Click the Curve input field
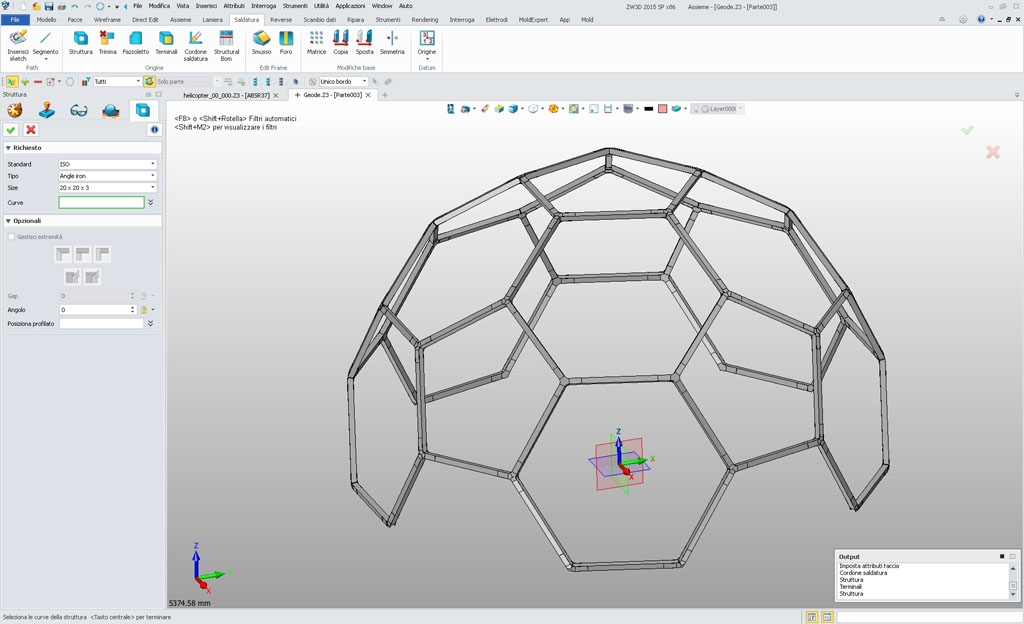 point(101,203)
